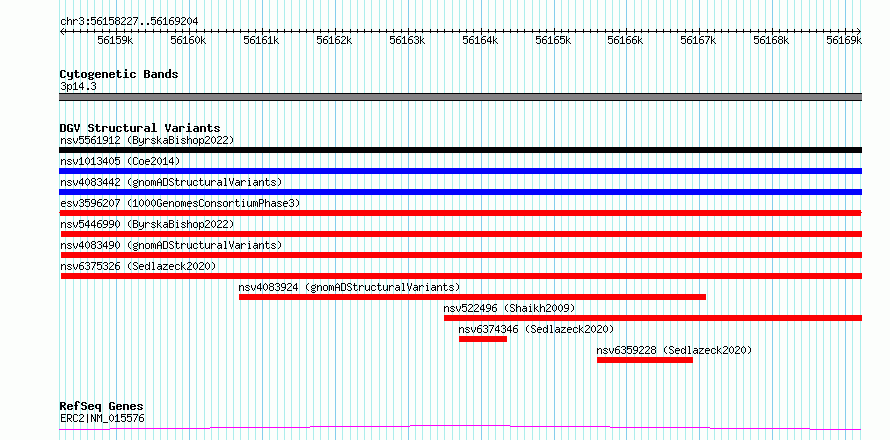Open the nsv522496 (Shaikh2009) label
890x440 pixels.
509,308
